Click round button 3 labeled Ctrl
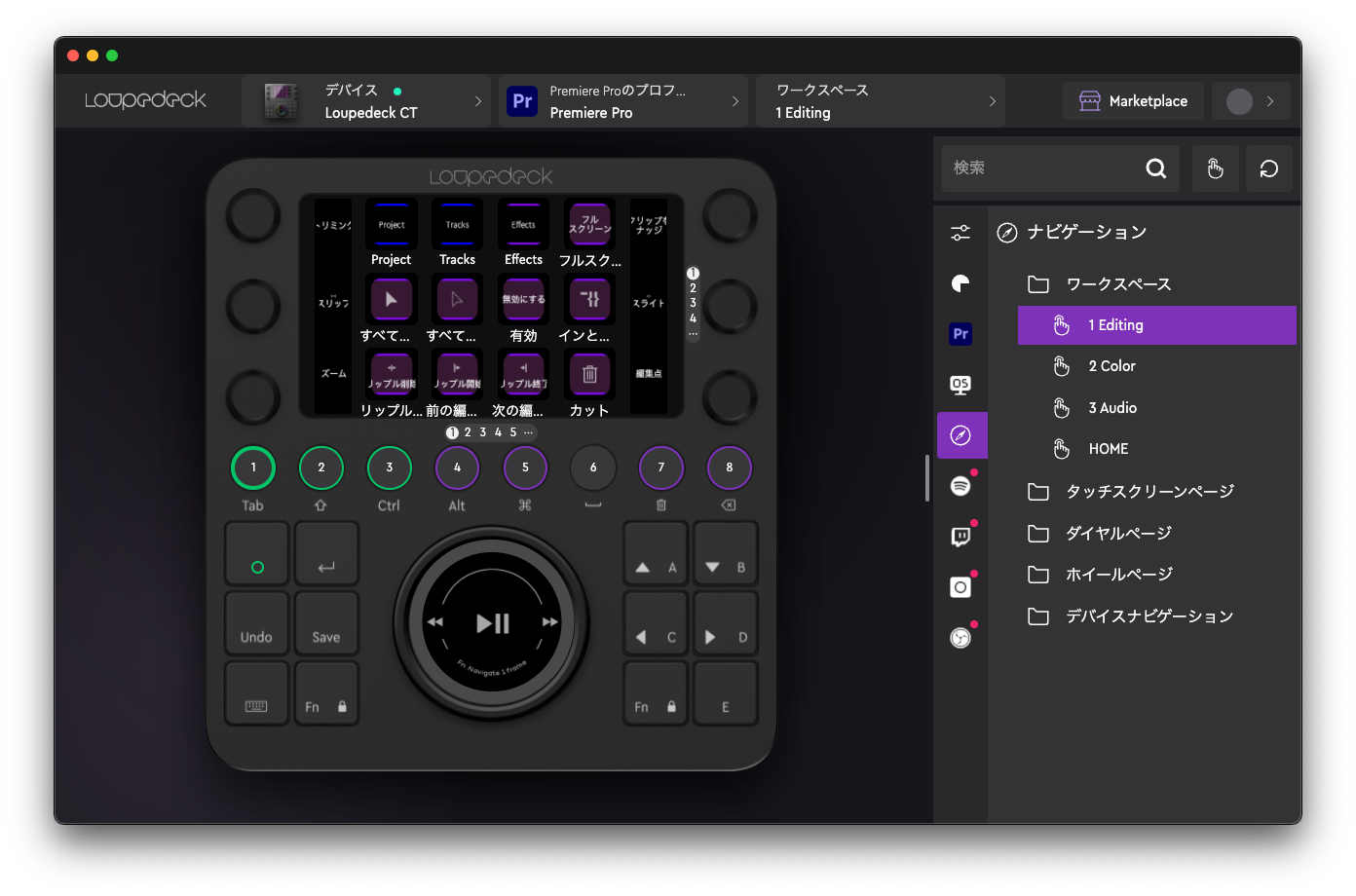The width and height of the screenshot is (1356, 896). click(390, 467)
